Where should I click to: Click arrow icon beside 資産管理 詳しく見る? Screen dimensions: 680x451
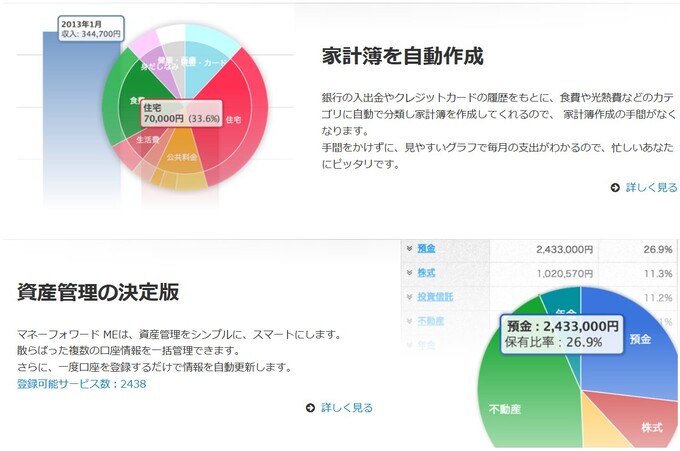click(310, 408)
